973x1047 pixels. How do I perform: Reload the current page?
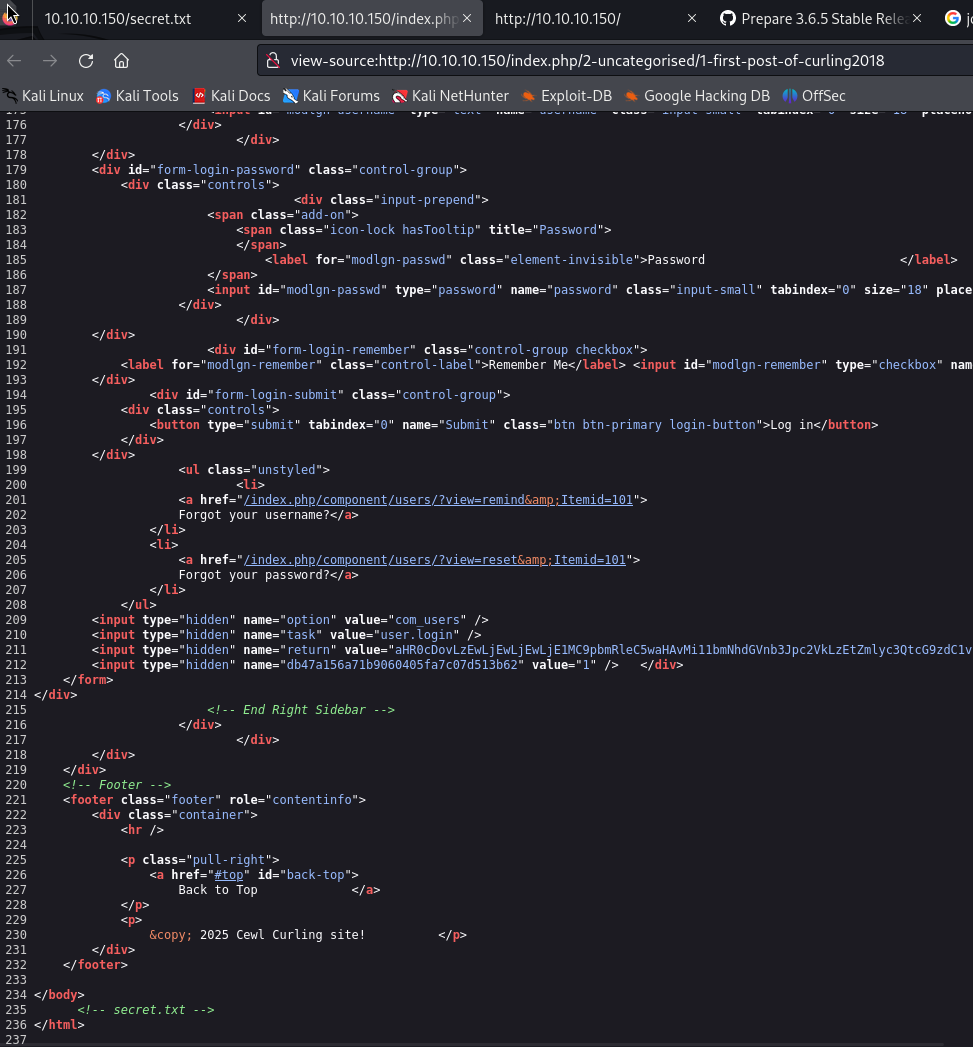(x=86, y=61)
